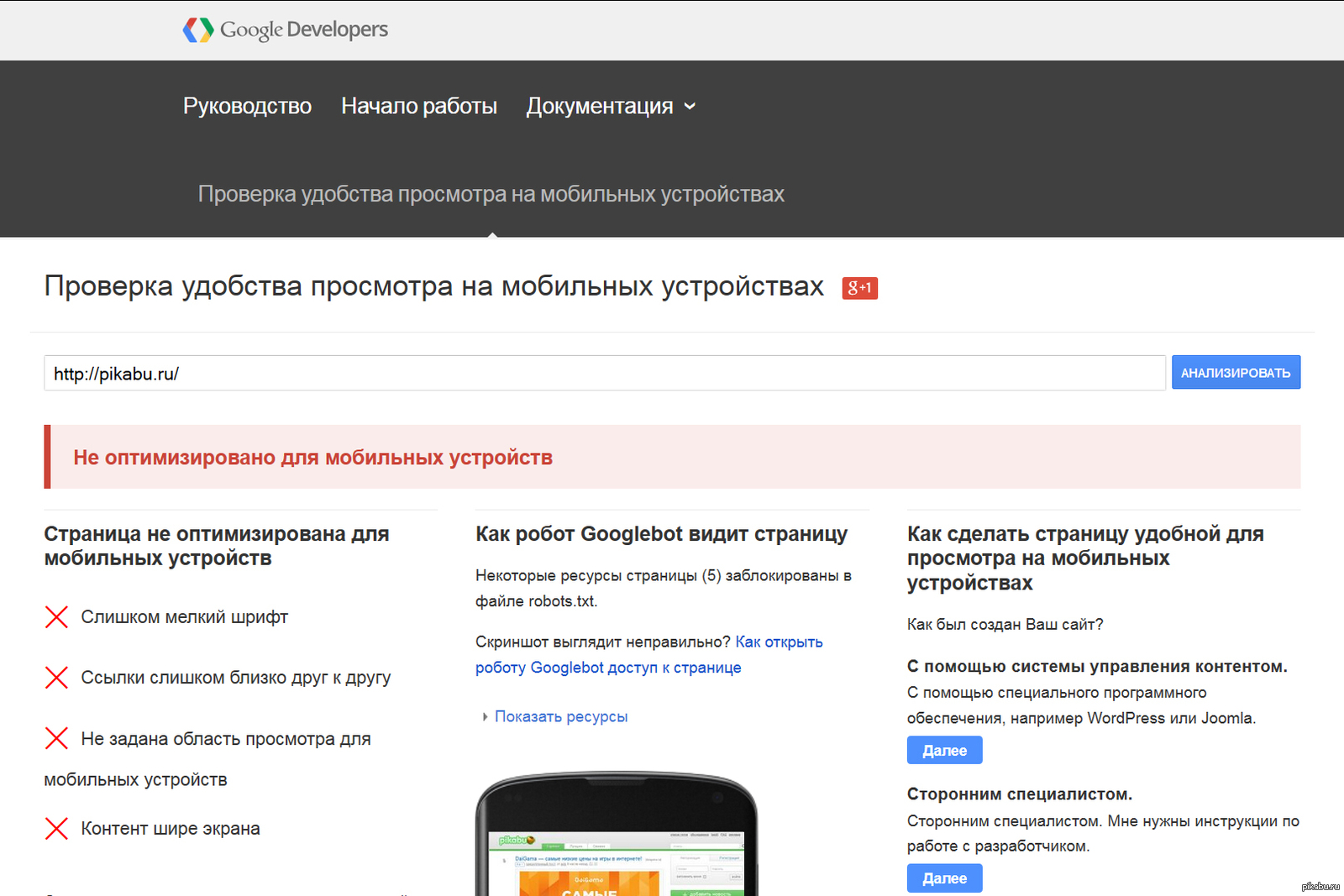
Task: Click the Google Developers logo
Action: (x=286, y=29)
